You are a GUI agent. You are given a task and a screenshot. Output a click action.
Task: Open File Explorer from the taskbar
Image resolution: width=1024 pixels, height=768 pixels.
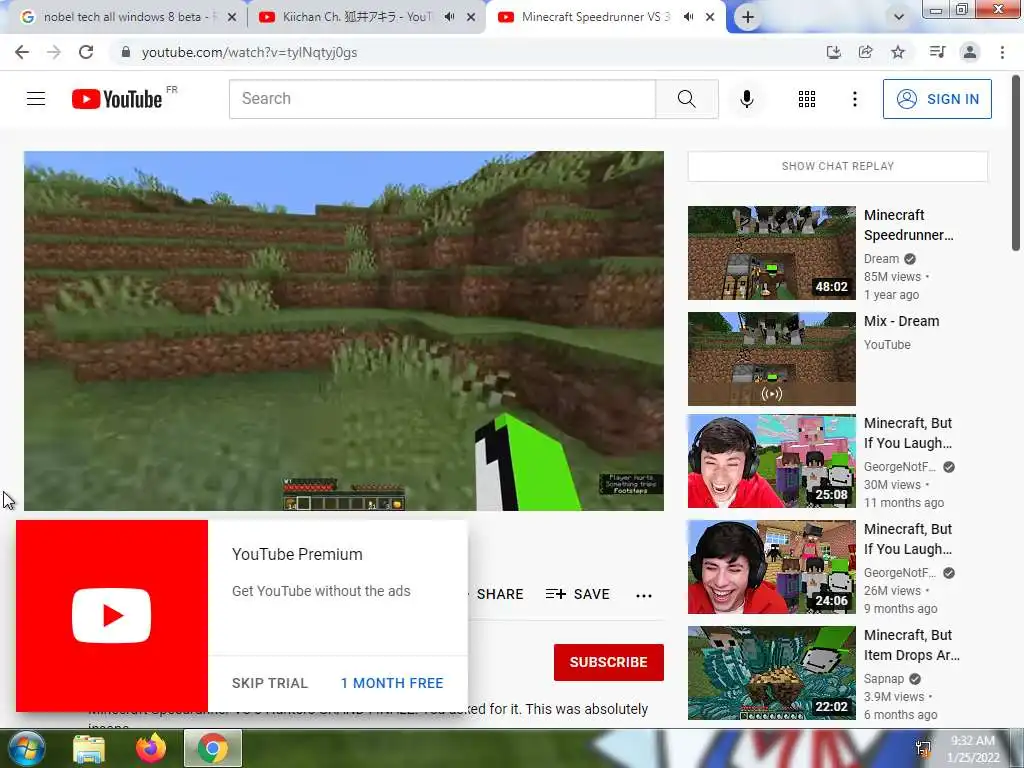(89, 749)
